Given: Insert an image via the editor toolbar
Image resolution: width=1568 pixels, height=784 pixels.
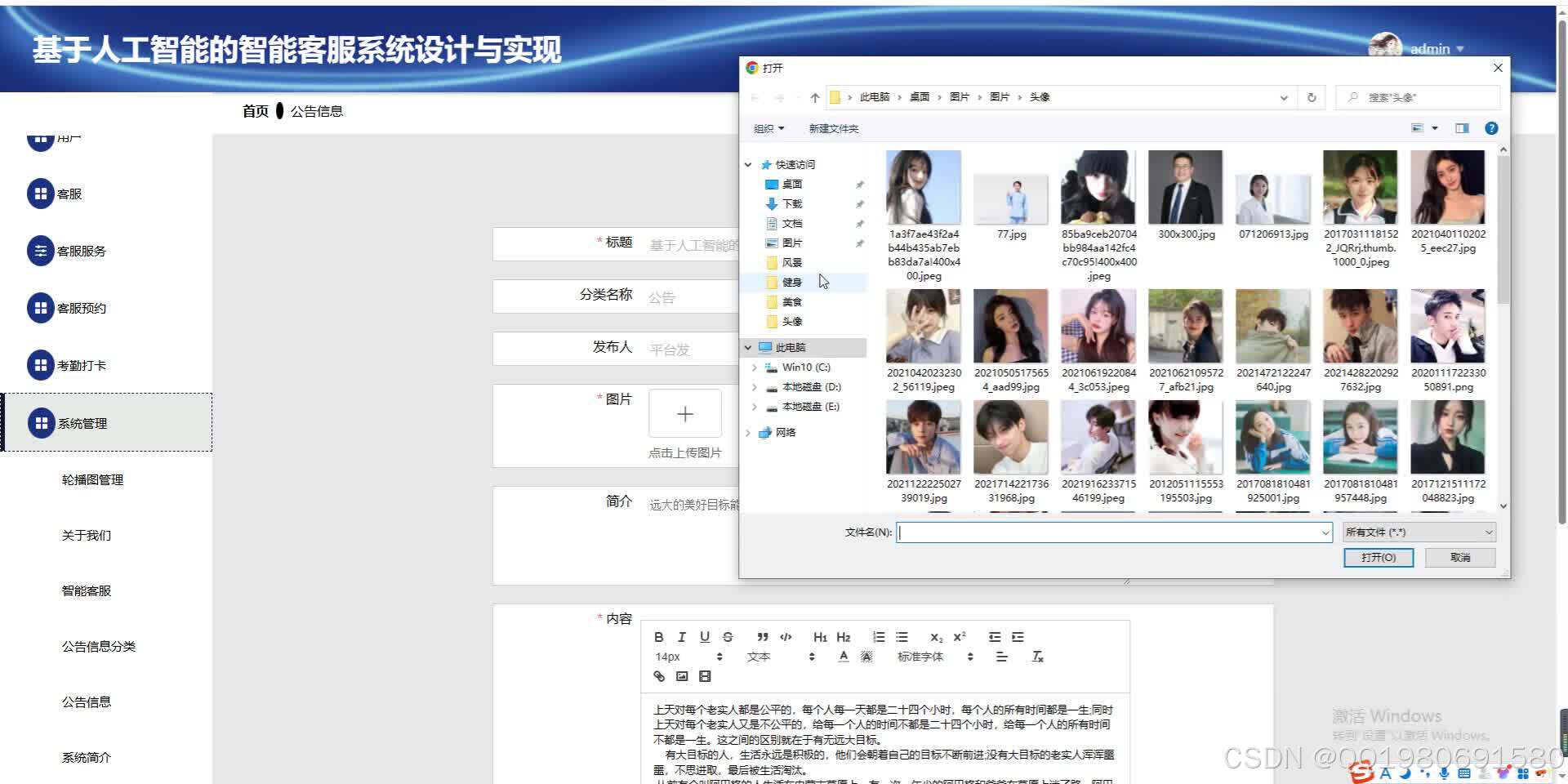Looking at the screenshot, I should [682, 676].
